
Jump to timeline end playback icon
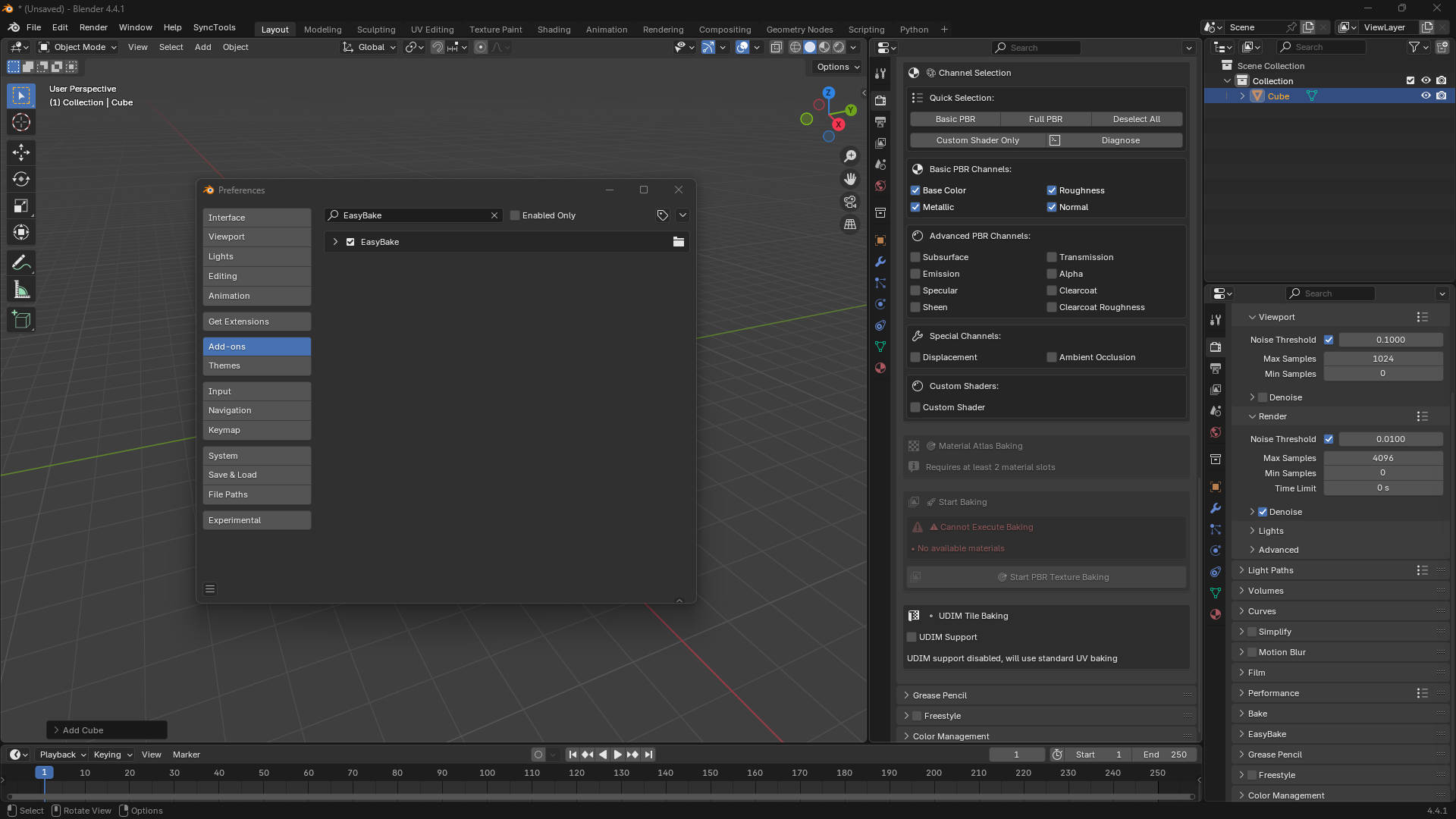tap(648, 755)
